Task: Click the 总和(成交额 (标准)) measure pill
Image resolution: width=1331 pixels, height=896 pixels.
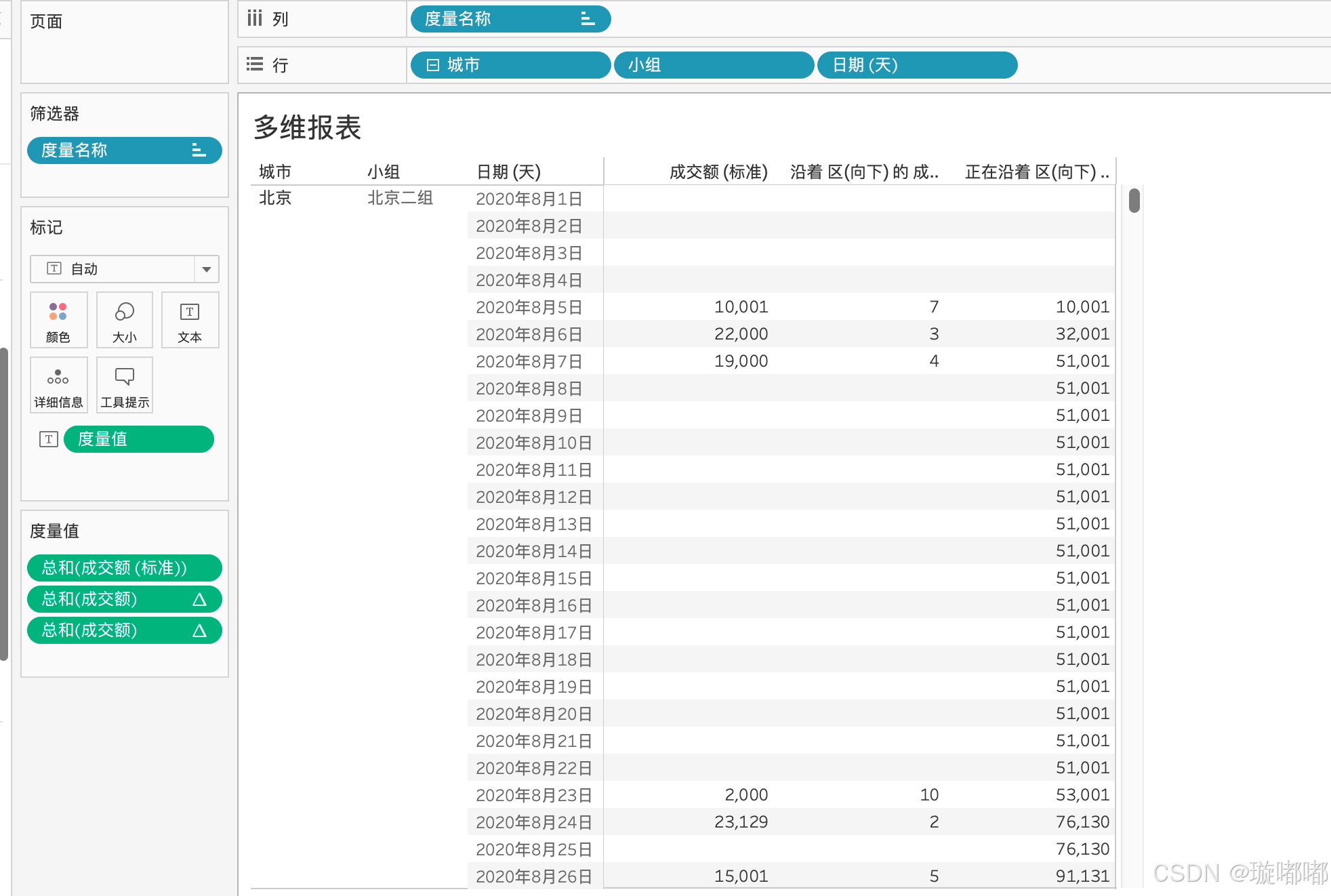Action: (125, 567)
